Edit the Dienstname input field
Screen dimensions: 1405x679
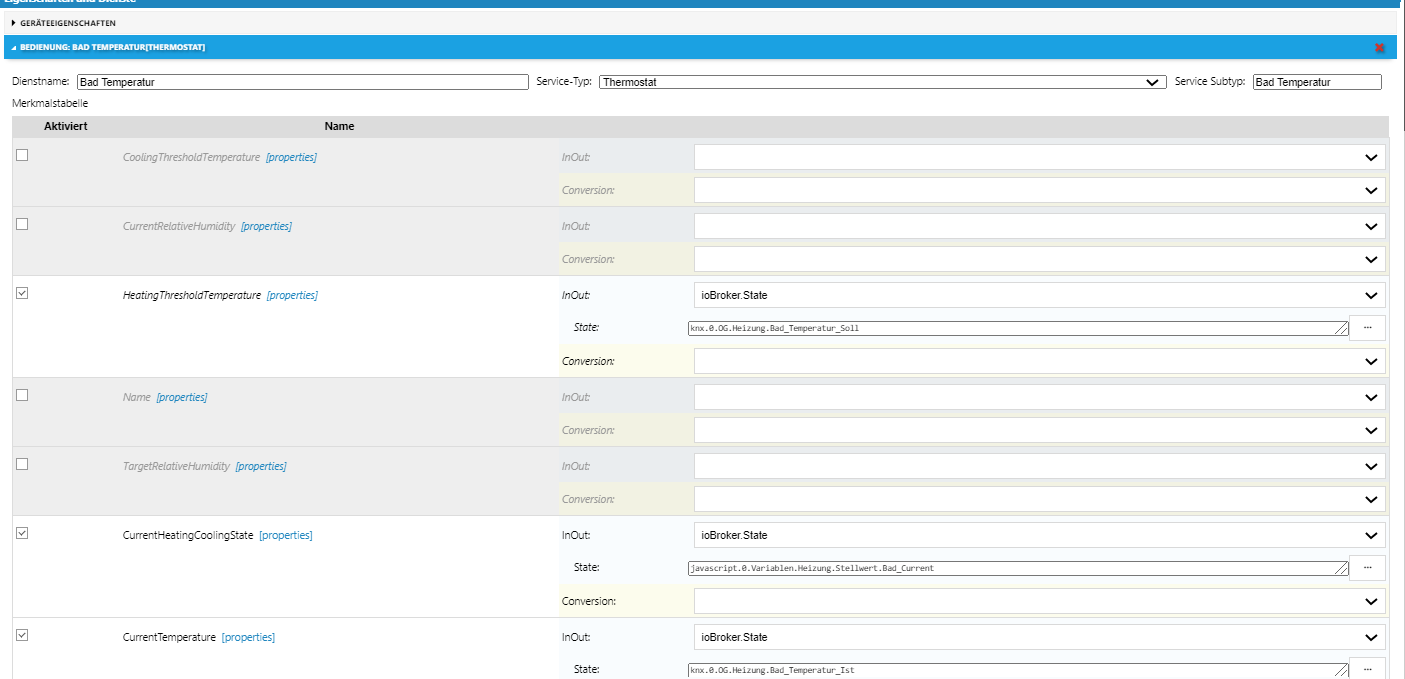click(x=302, y=82)
